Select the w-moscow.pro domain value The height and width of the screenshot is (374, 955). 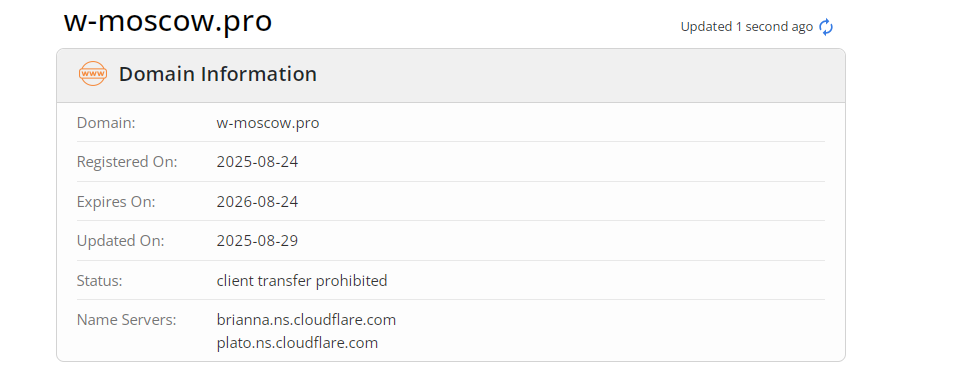pyautogui.click(x=268, y=123)
